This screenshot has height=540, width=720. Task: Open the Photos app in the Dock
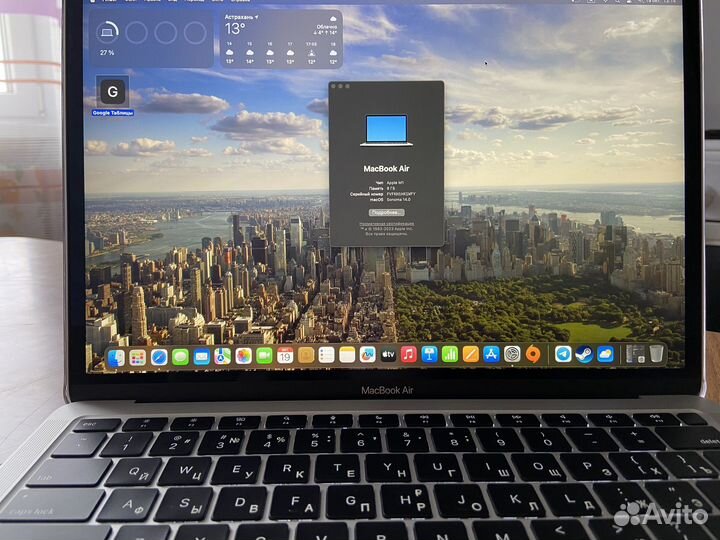243,356
